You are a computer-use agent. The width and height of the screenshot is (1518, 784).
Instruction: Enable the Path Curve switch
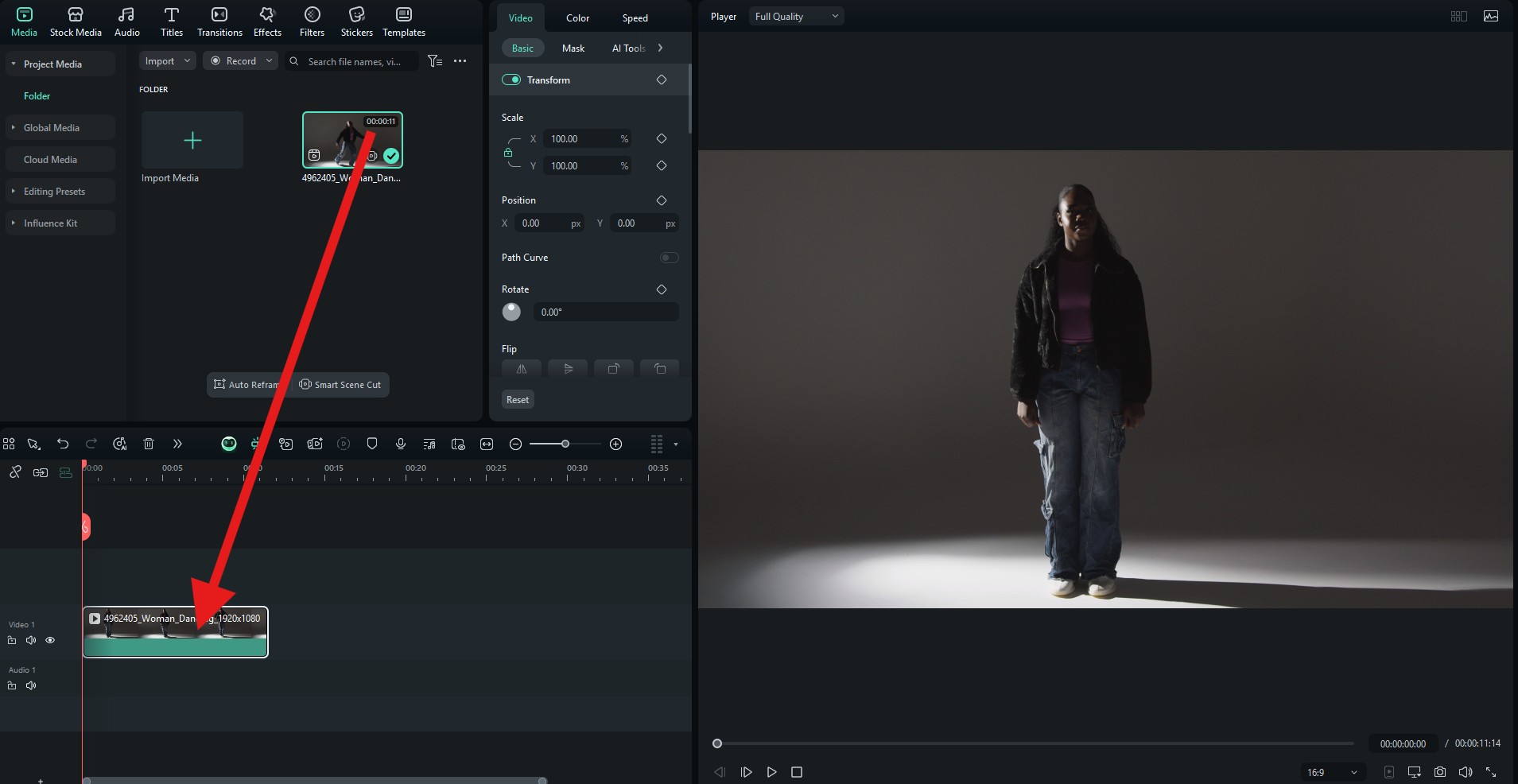[670, 257]
